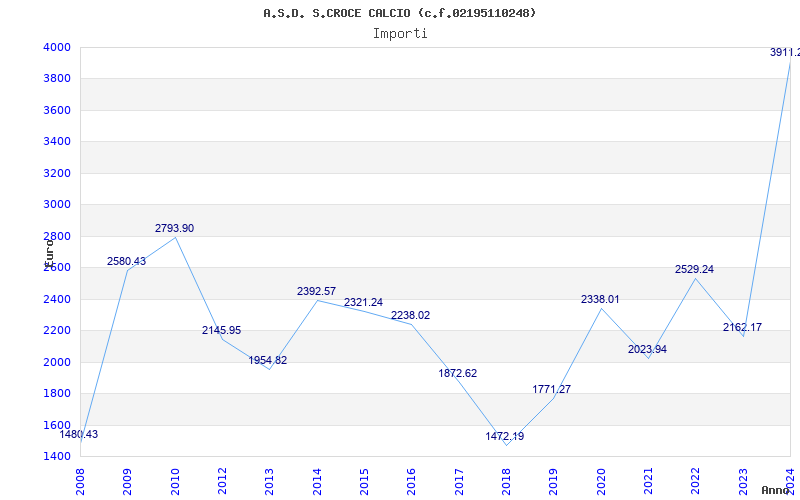This screenshot has width=800, height=500.
Task: Click the data label 1872.62
Action: (x=458, y=373)
